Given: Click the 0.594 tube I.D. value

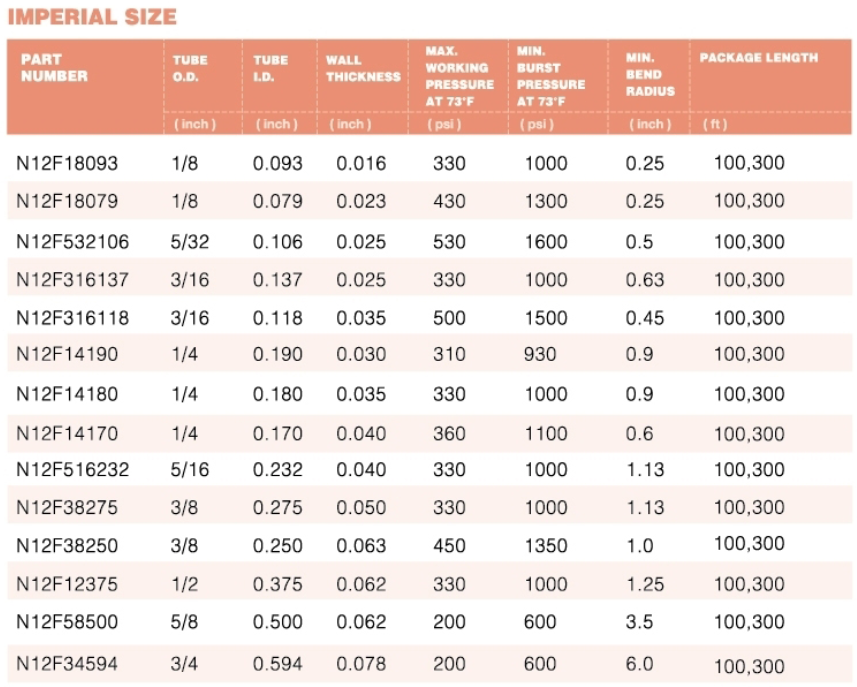Looking at the screenshot, I should tap(277, 665).
